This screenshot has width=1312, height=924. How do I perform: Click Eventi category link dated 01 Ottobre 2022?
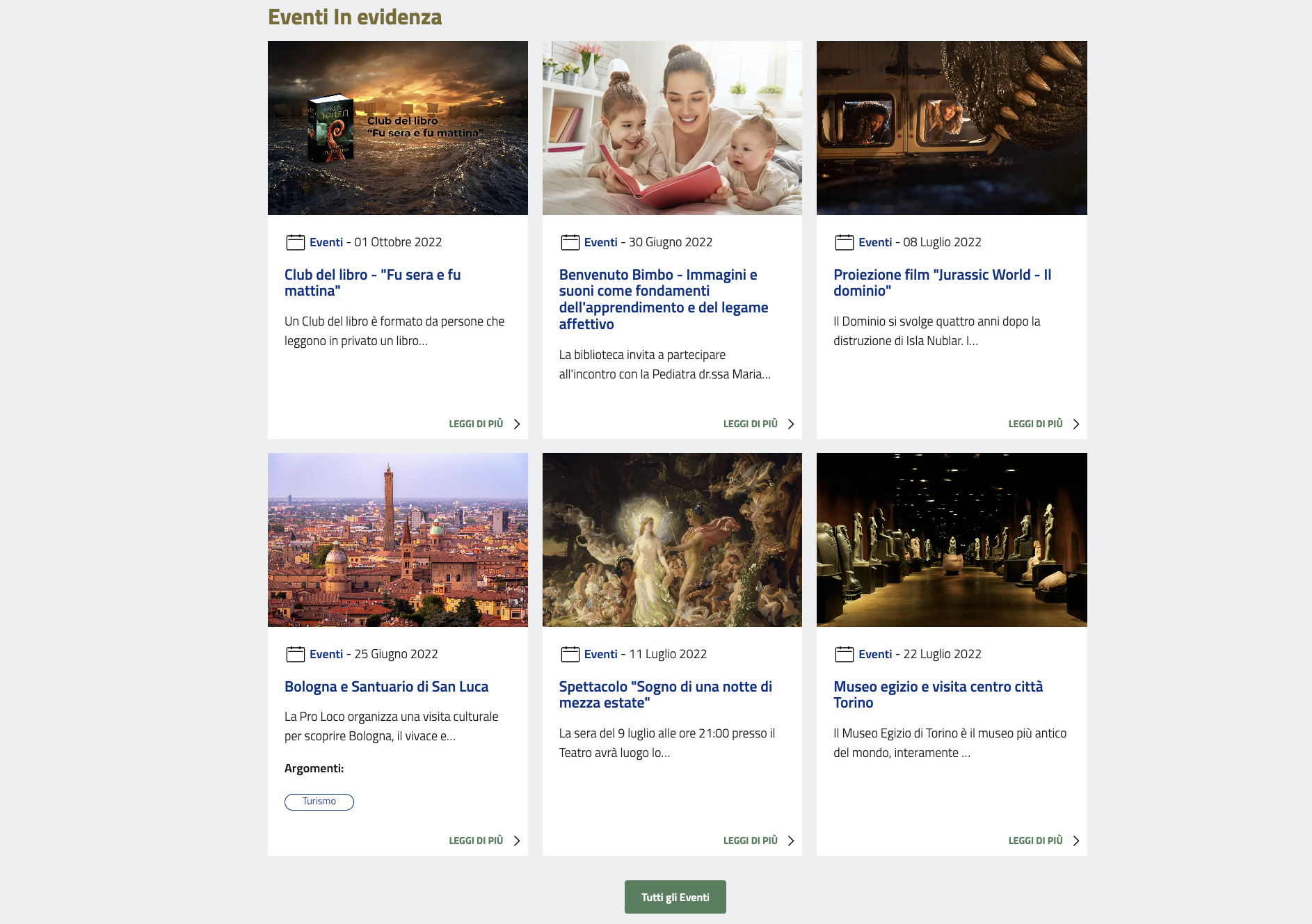(x=326, y=242)
